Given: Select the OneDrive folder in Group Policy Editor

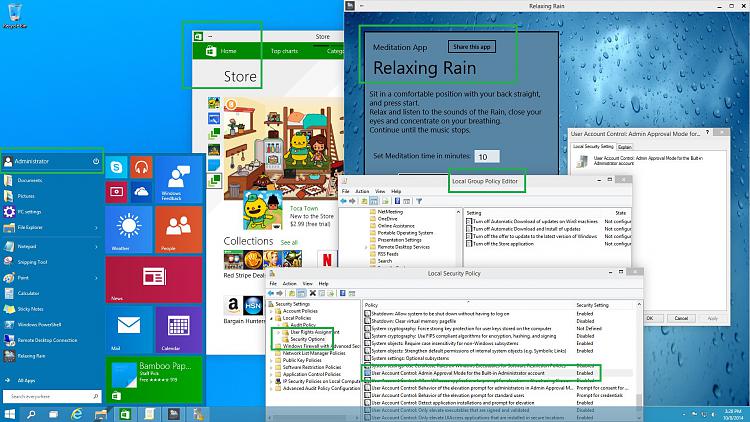Looking at the screenshot, I should coord(388,219).
